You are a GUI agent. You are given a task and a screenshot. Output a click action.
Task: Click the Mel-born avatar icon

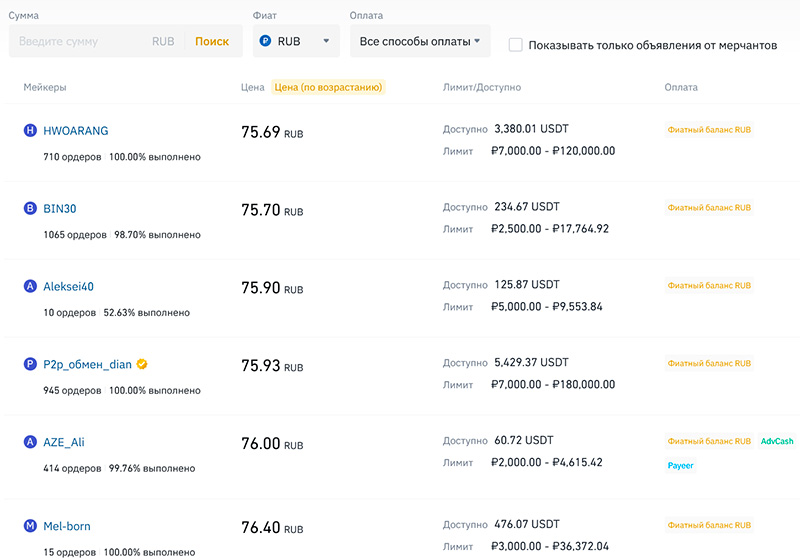(x=30, y=526)
